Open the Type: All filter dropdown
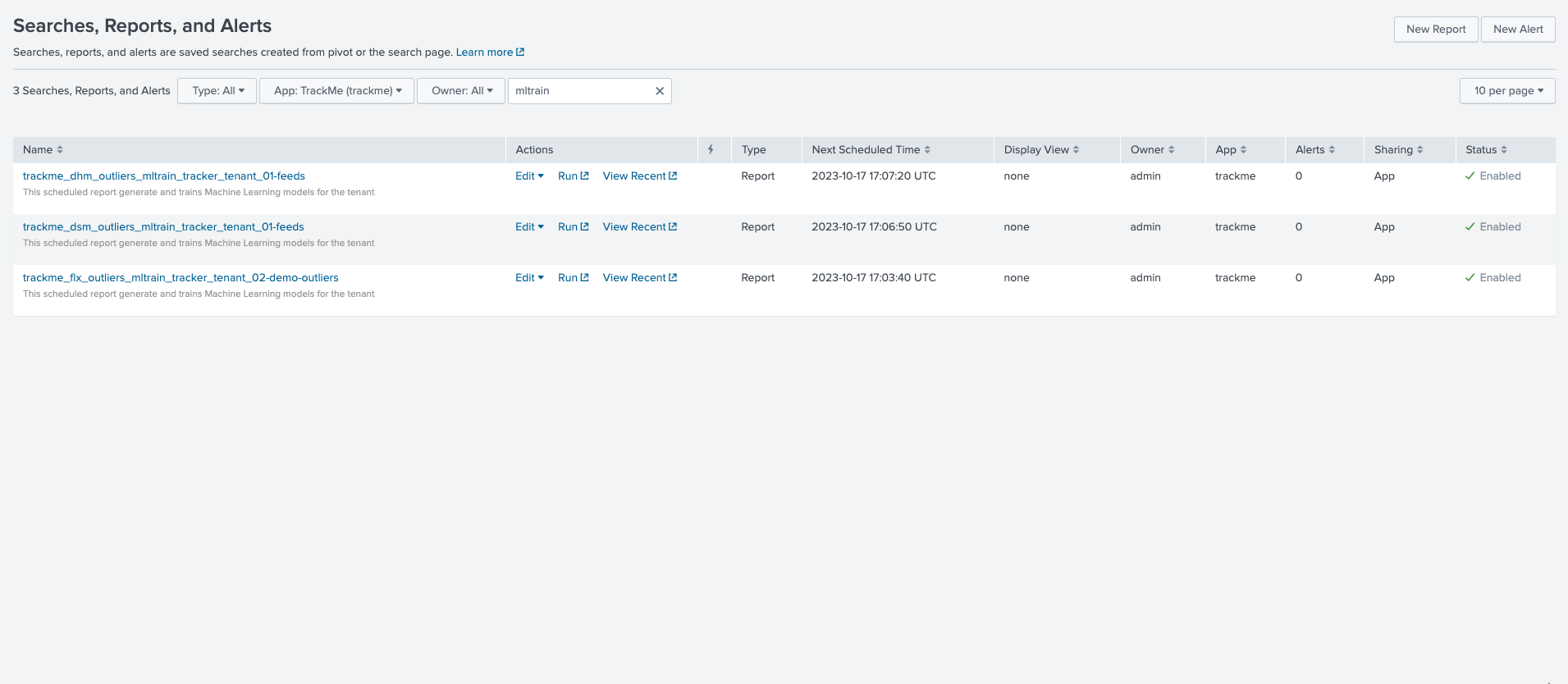This screenshot has width=1568, height=684. point(217,91)
